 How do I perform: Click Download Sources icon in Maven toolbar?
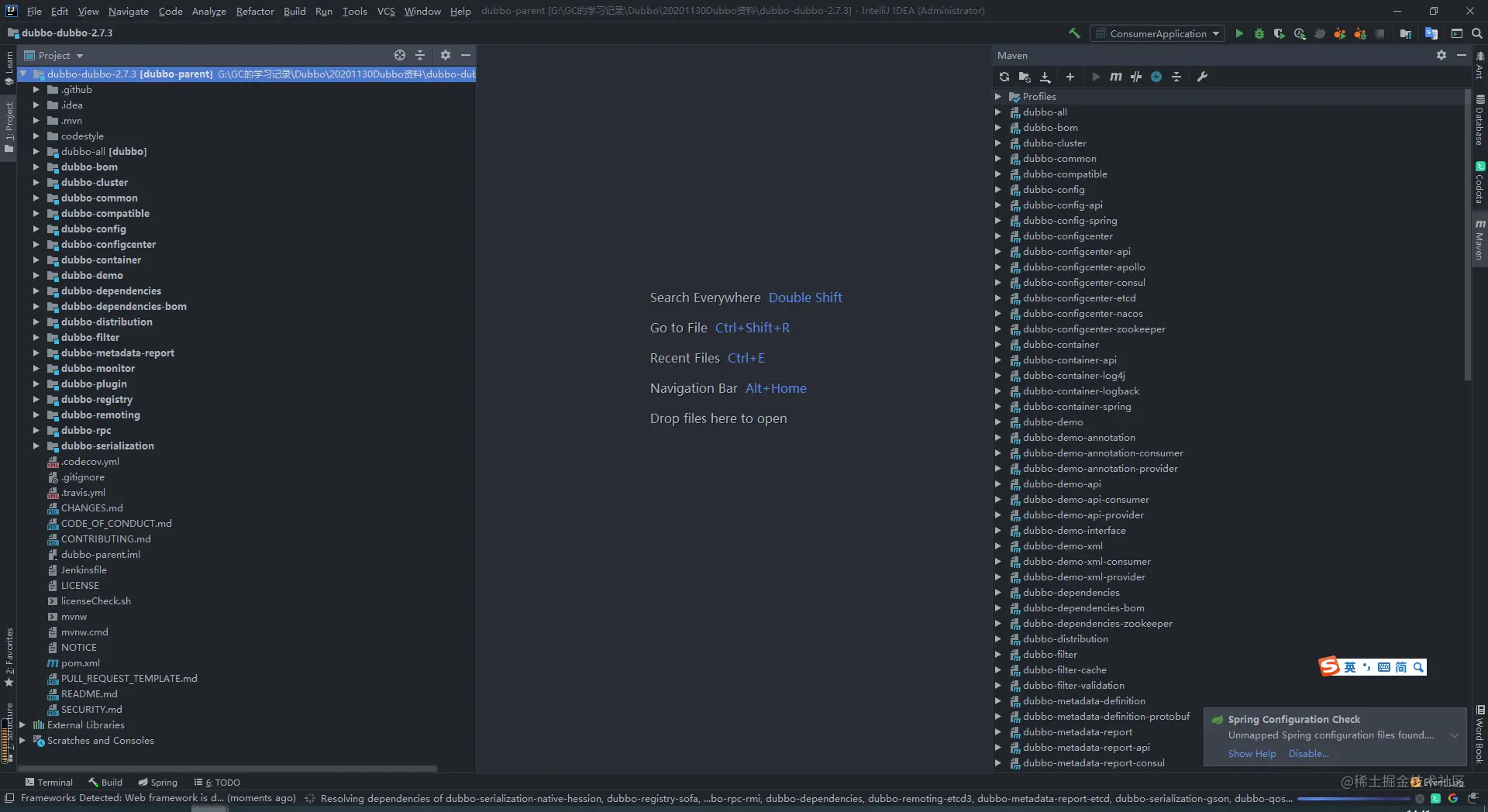1045,77
